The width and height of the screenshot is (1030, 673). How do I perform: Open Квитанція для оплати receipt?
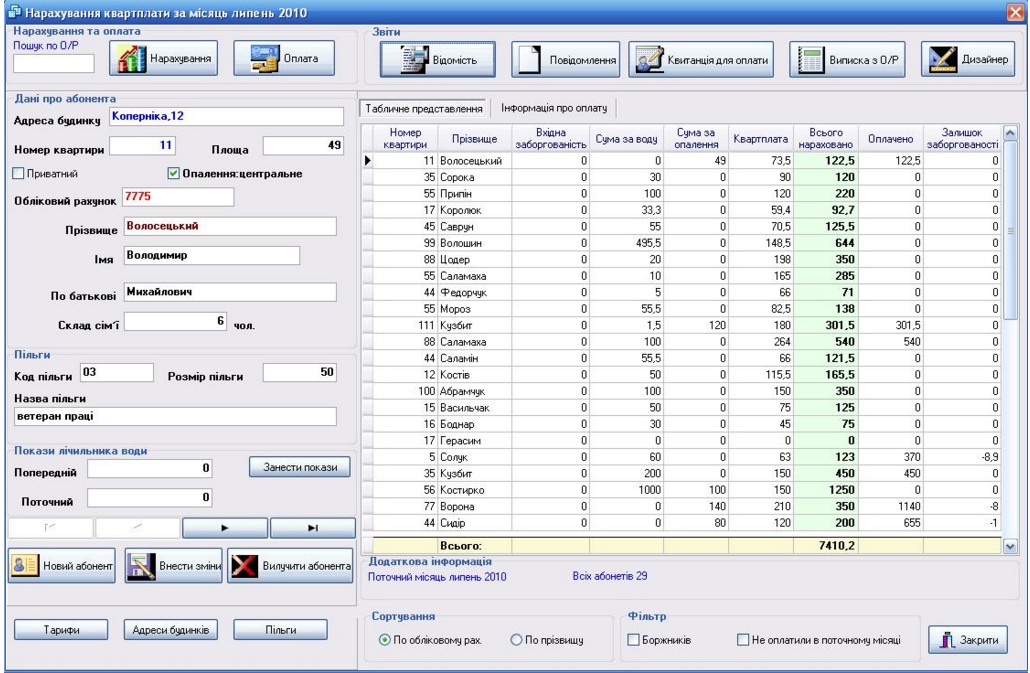pos(705,60)
